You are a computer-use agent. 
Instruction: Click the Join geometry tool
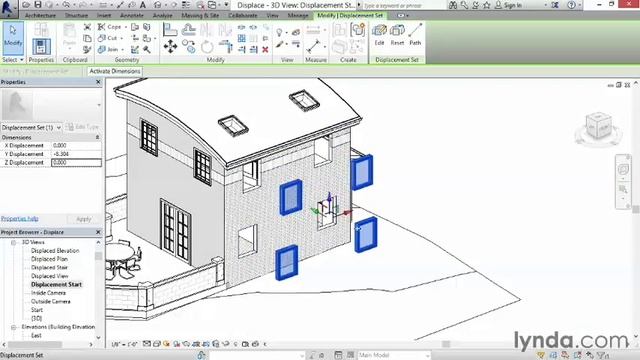[x=108, y=49]
